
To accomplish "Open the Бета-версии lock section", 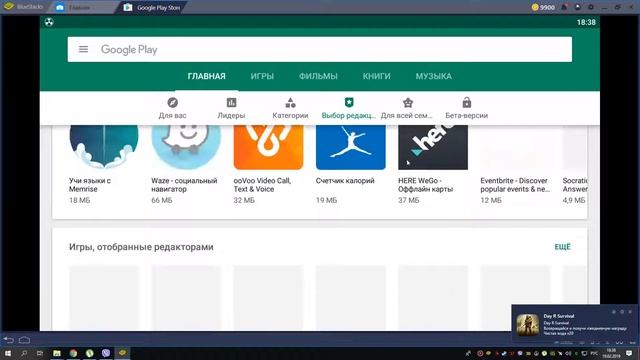I will 467,108.
